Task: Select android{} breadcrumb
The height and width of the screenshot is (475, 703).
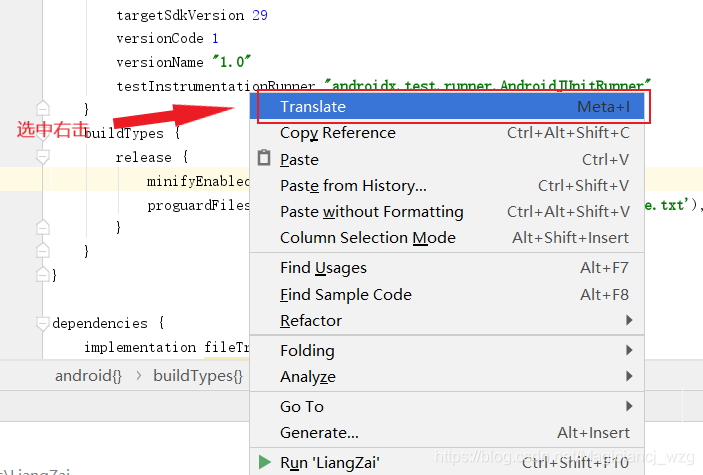Action: pyautogui.click(x=88, y=376)
